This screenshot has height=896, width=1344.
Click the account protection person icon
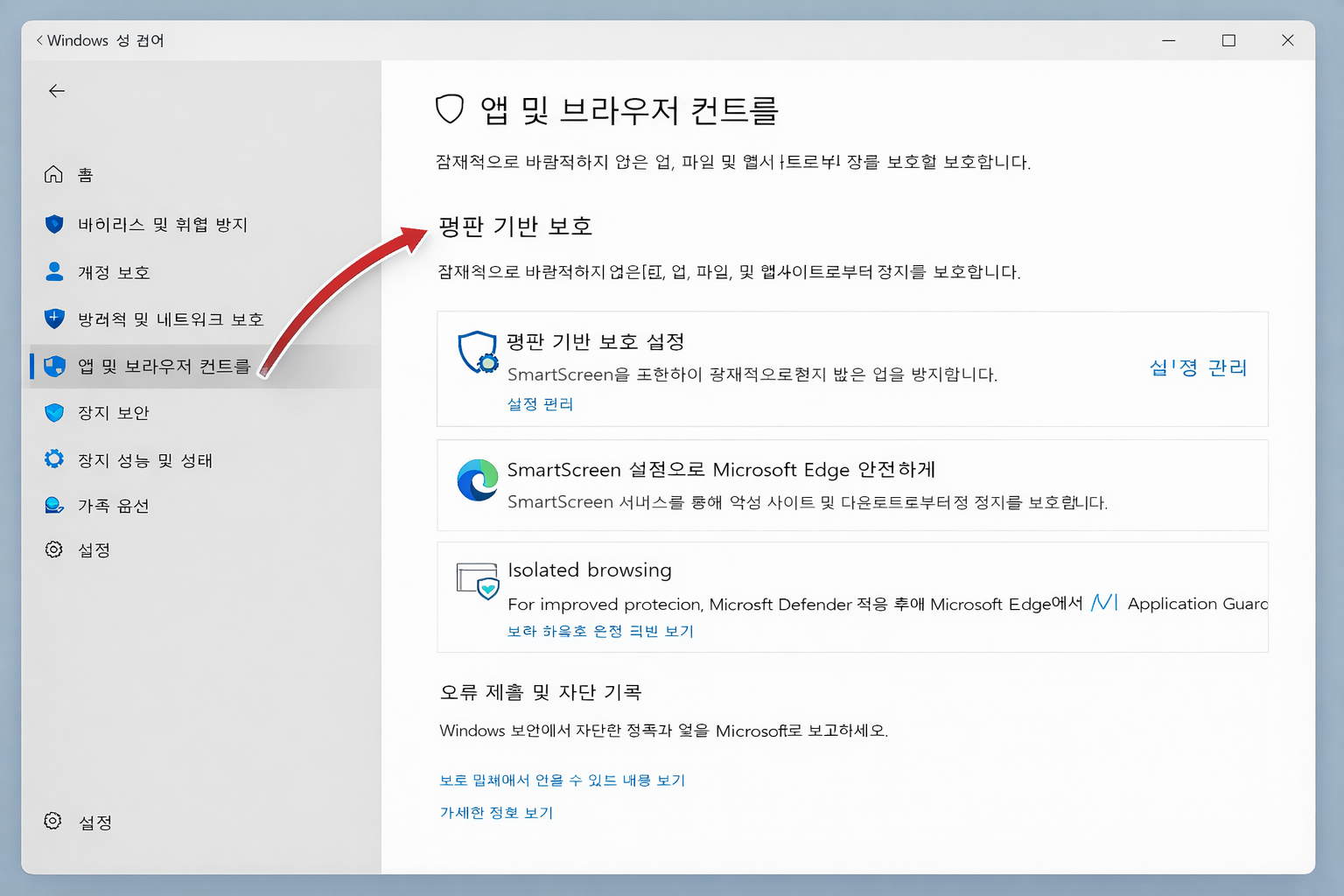click(54, 271)
